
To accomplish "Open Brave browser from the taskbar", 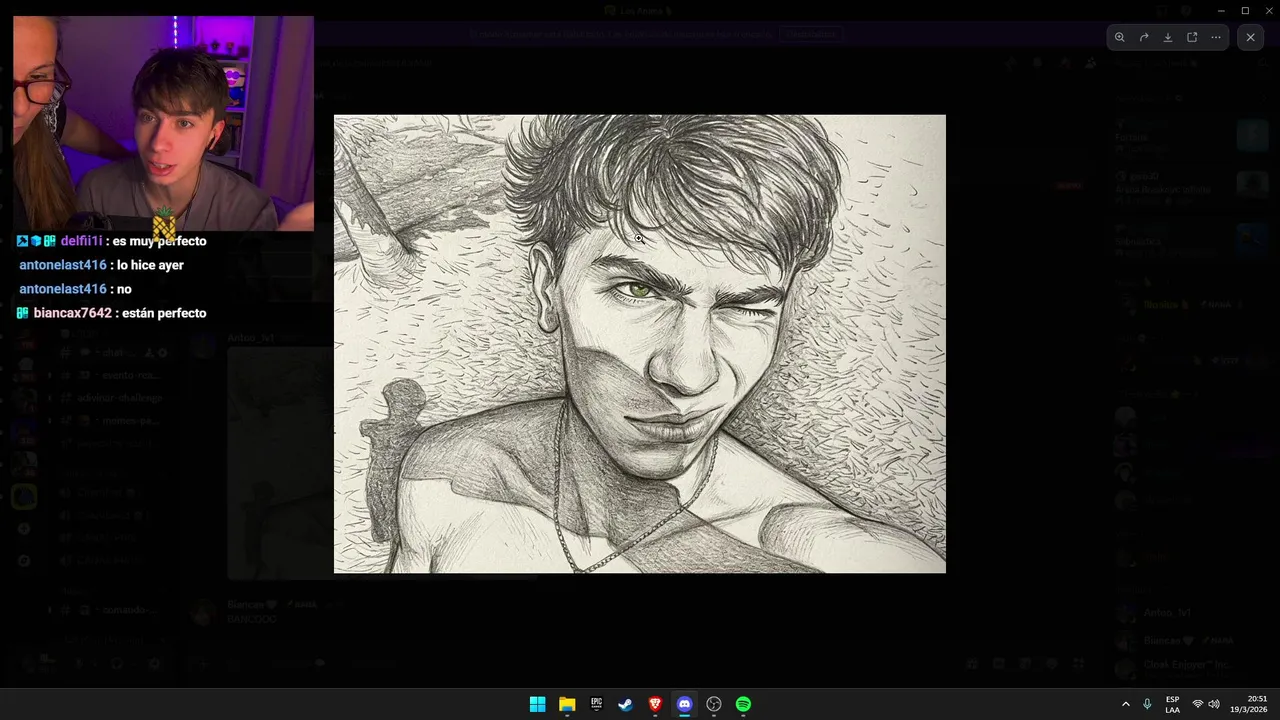I will (655, 704).
